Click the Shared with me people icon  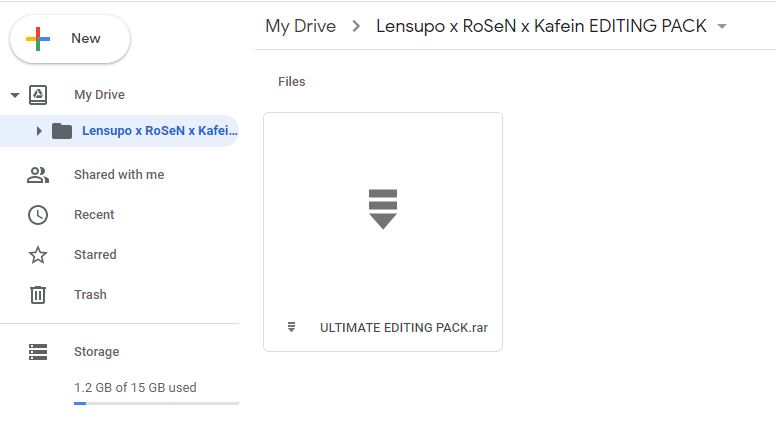coord(38,175)
